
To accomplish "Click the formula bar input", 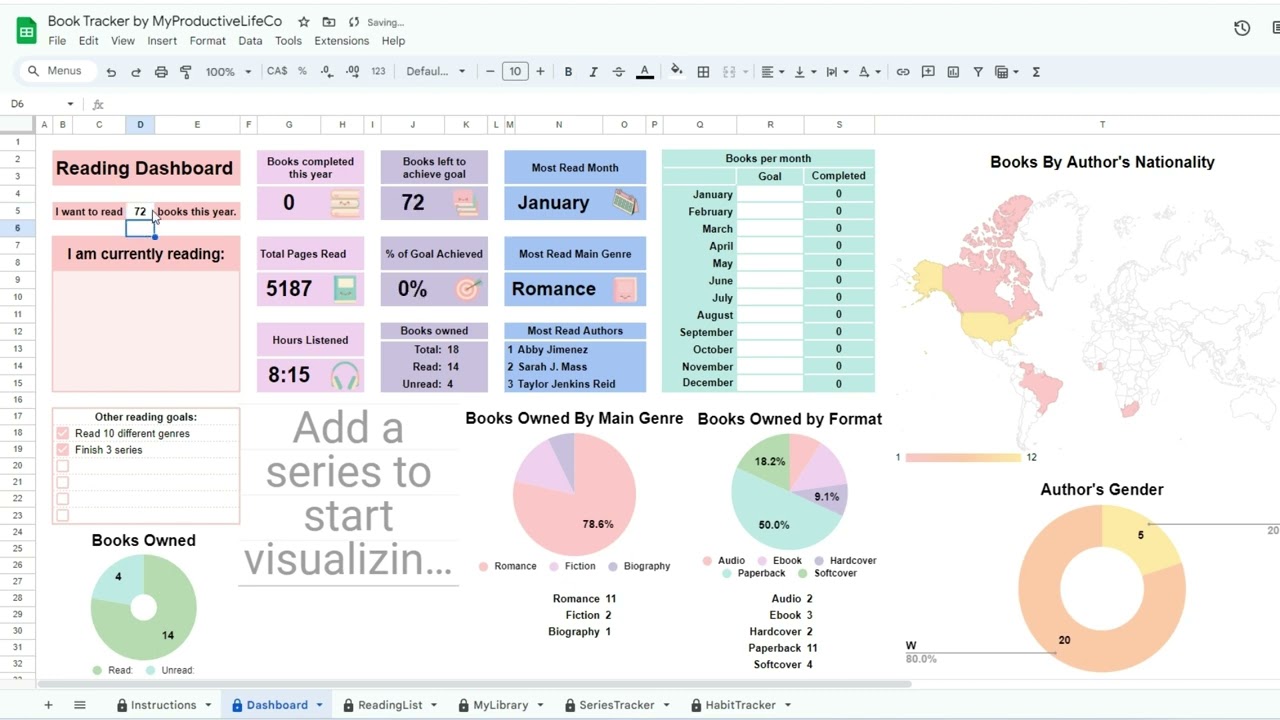I will (690, 104).
